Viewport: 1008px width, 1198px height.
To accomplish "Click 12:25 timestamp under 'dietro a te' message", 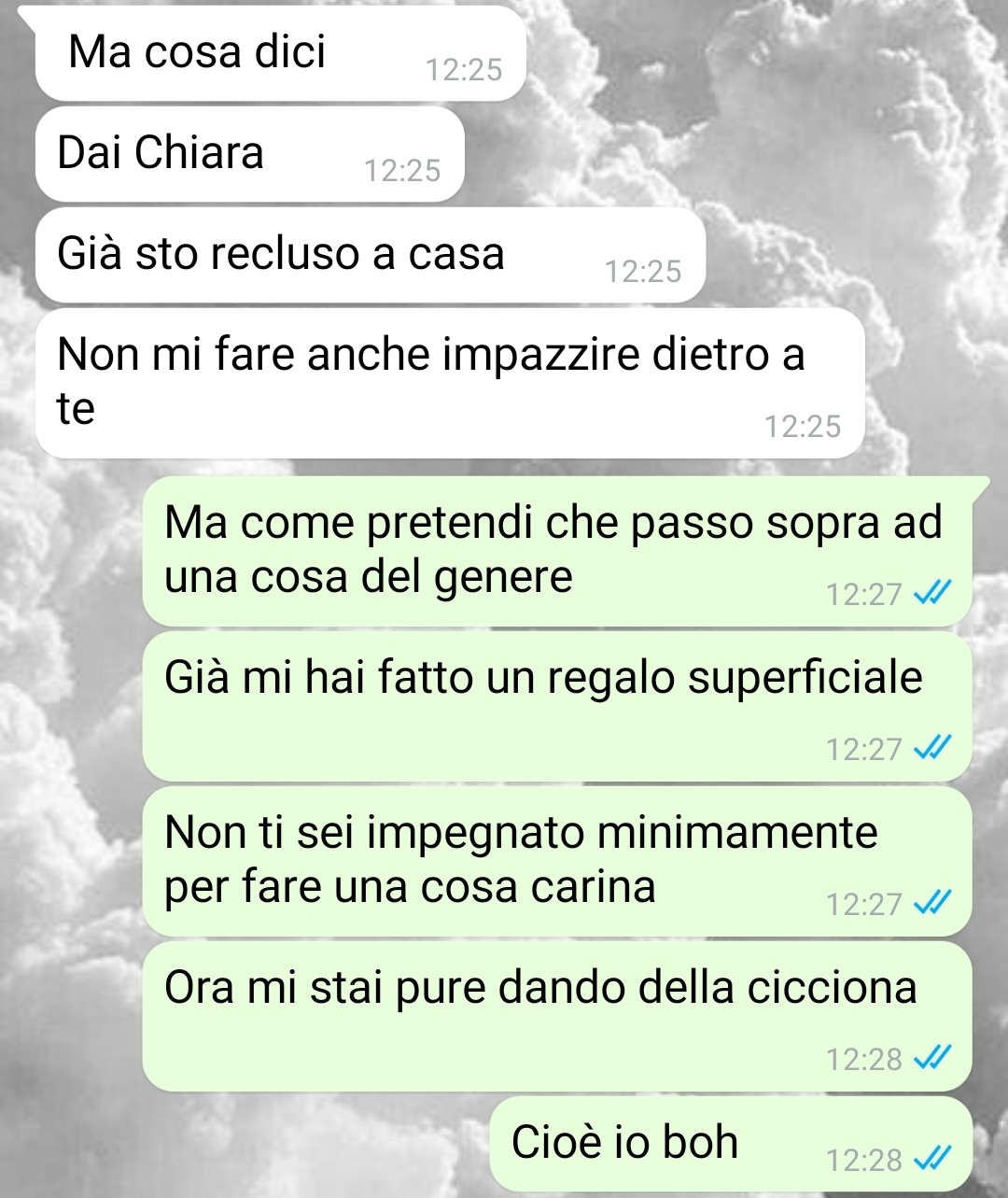I will (x=803, y=427).
